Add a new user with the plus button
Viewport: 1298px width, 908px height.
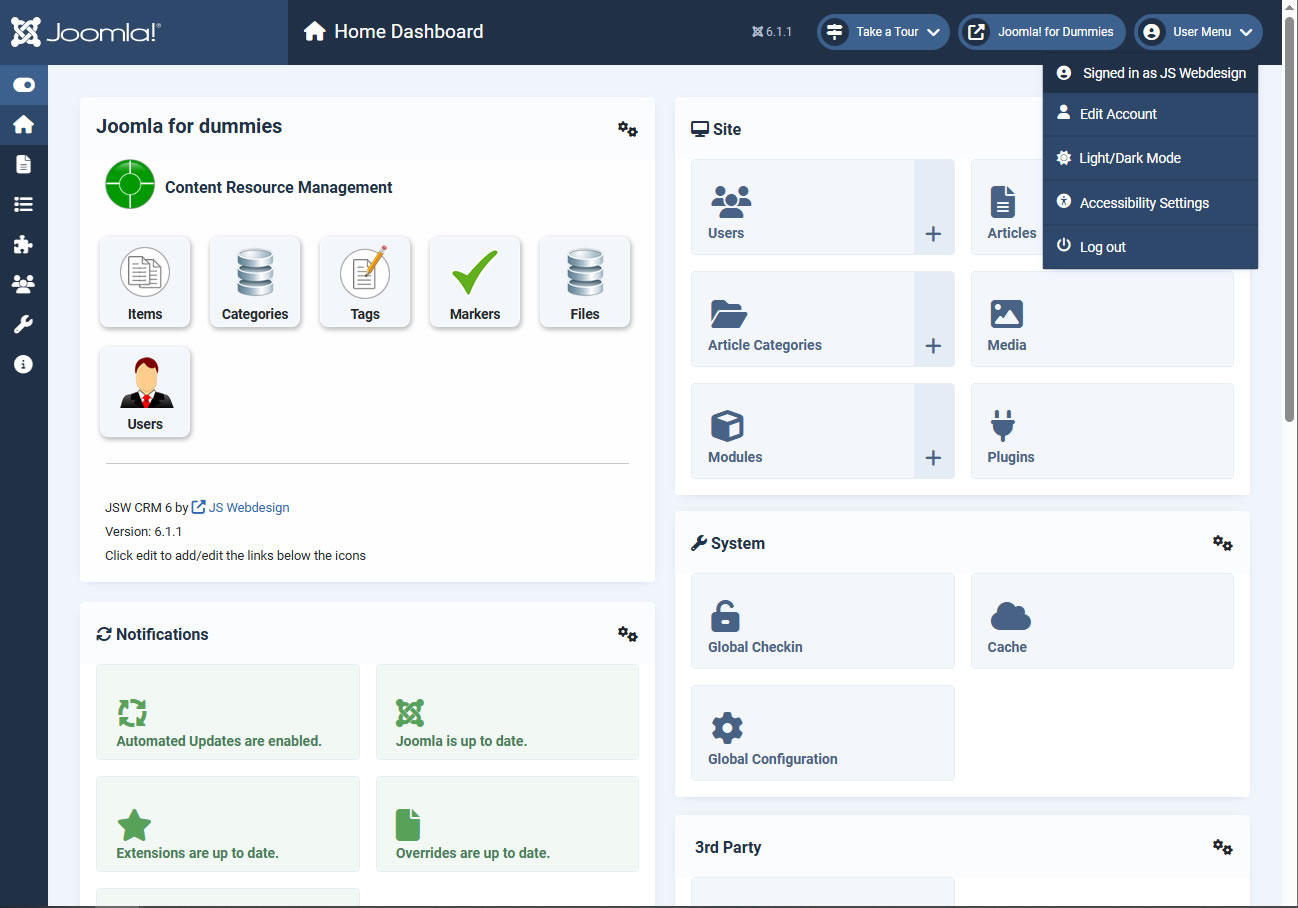[934, 207]
